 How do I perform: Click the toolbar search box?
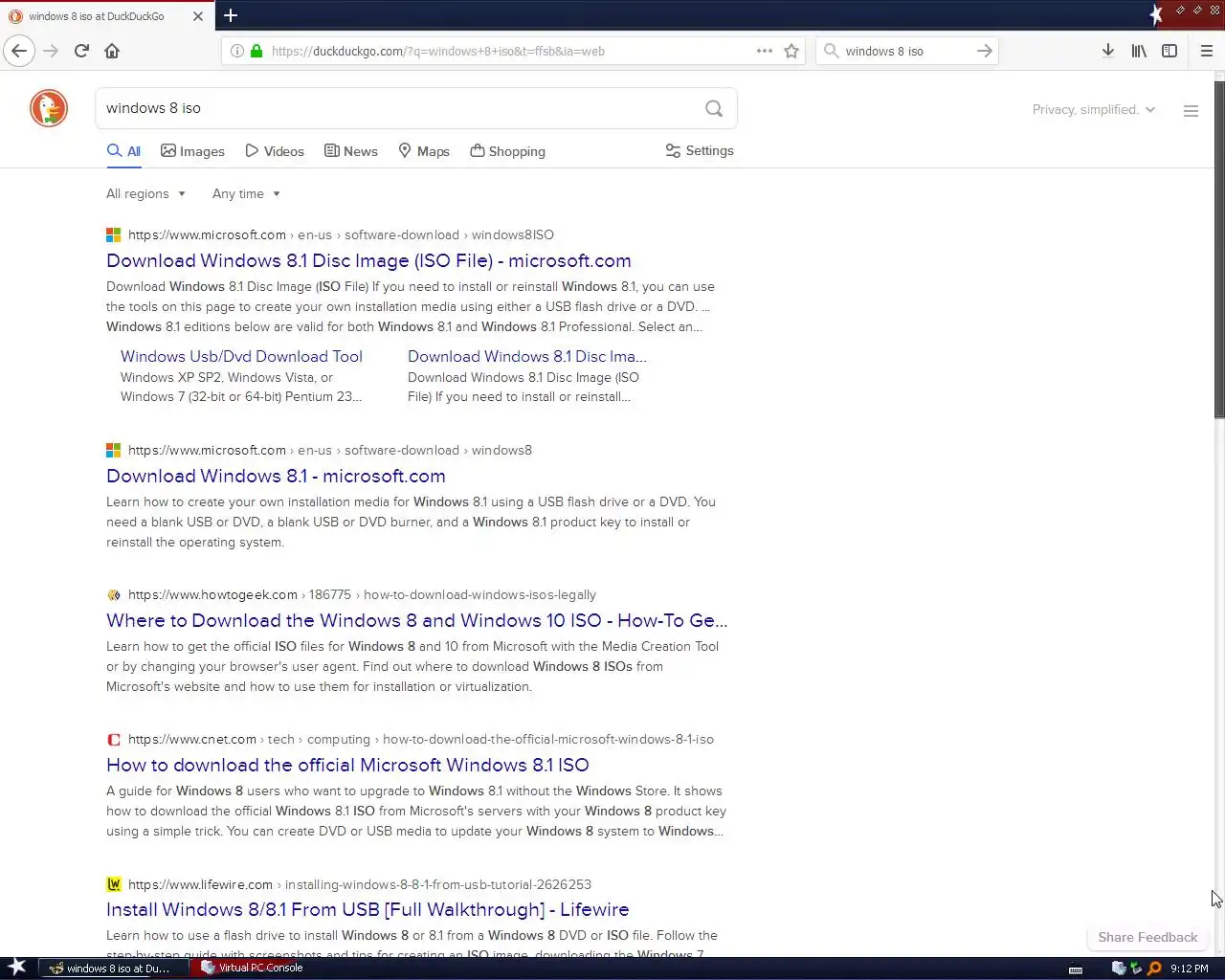[x=907, y=51]
